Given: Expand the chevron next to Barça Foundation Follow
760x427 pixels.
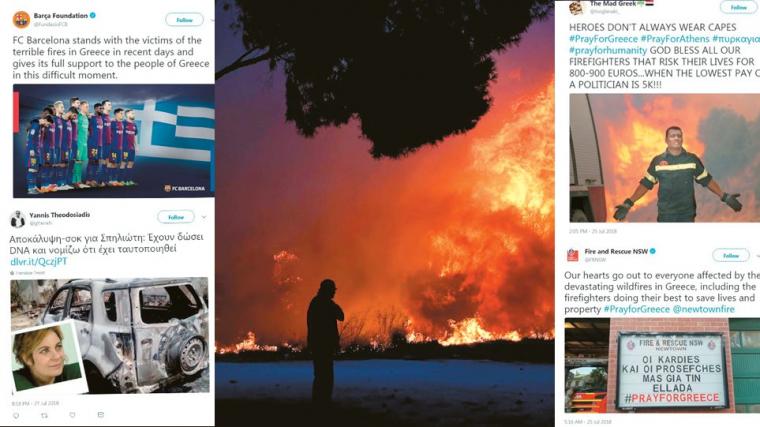Looking at the screenshot, I should click(x=212, y=20).
